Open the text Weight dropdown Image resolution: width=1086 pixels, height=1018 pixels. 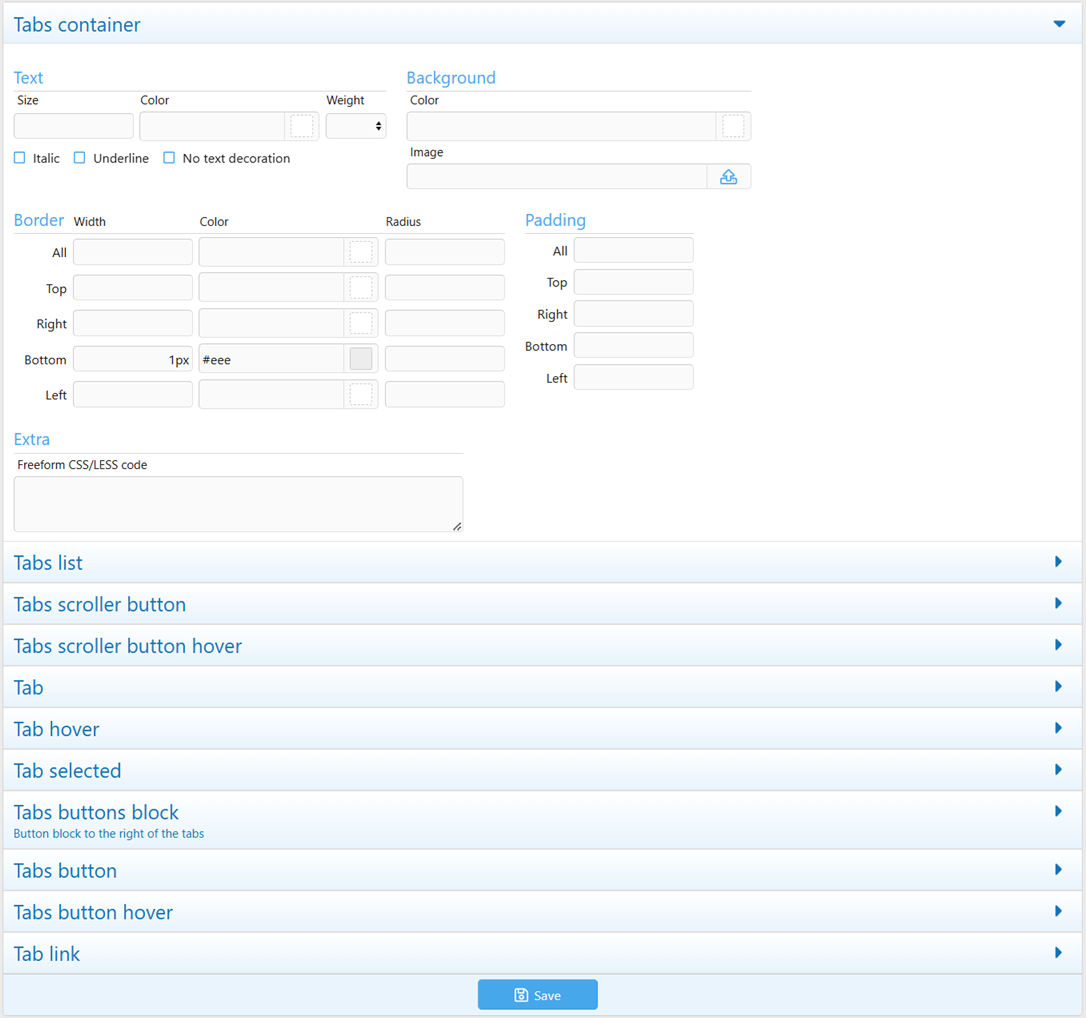[356, 126]
